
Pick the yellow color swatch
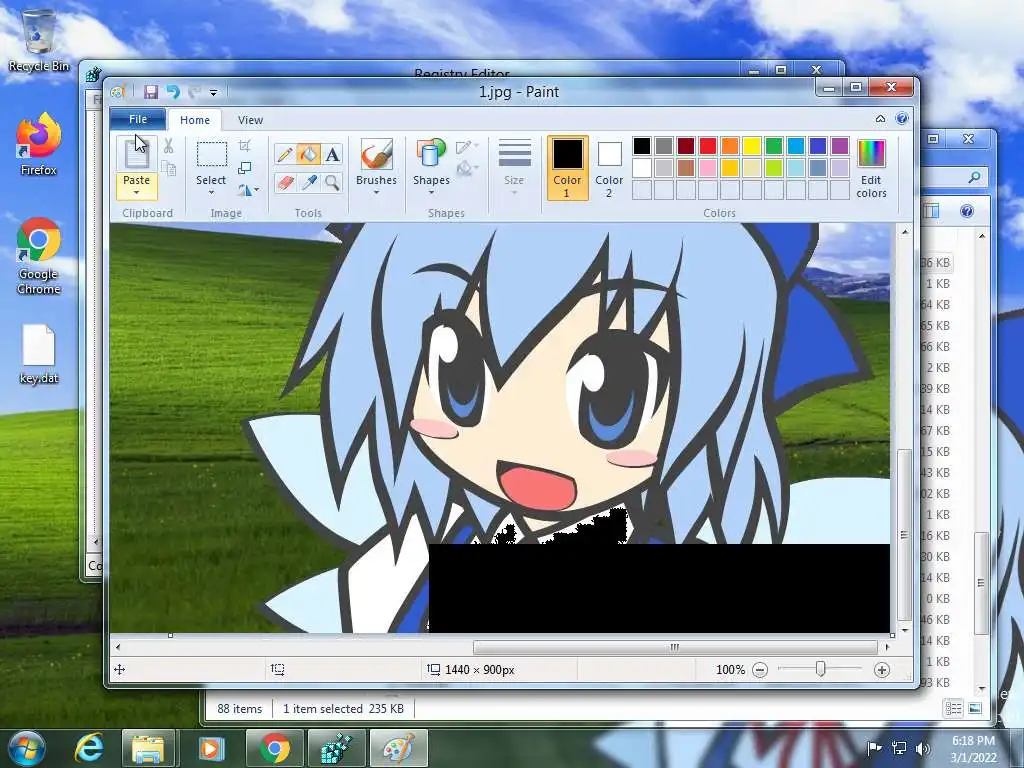[x=751, y=146]
